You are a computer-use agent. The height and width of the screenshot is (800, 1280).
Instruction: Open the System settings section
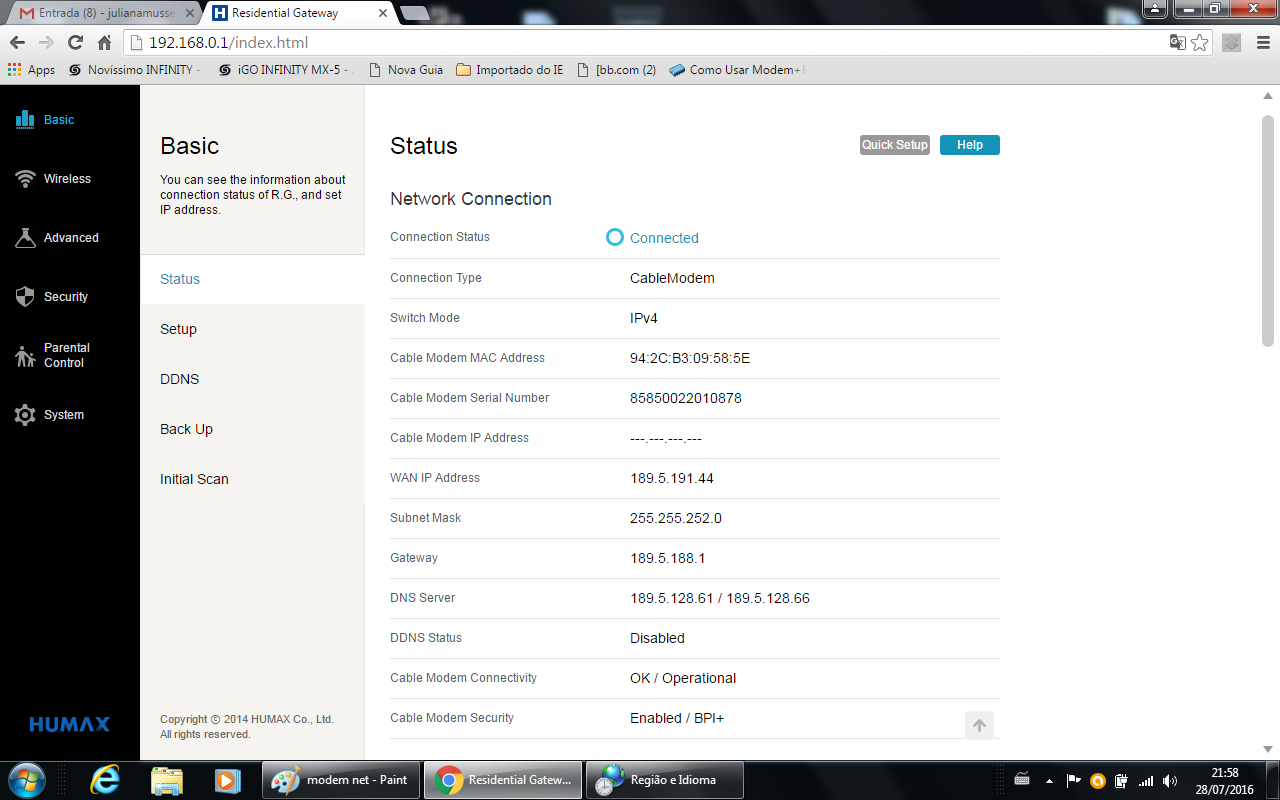click(x=50, y=415)
